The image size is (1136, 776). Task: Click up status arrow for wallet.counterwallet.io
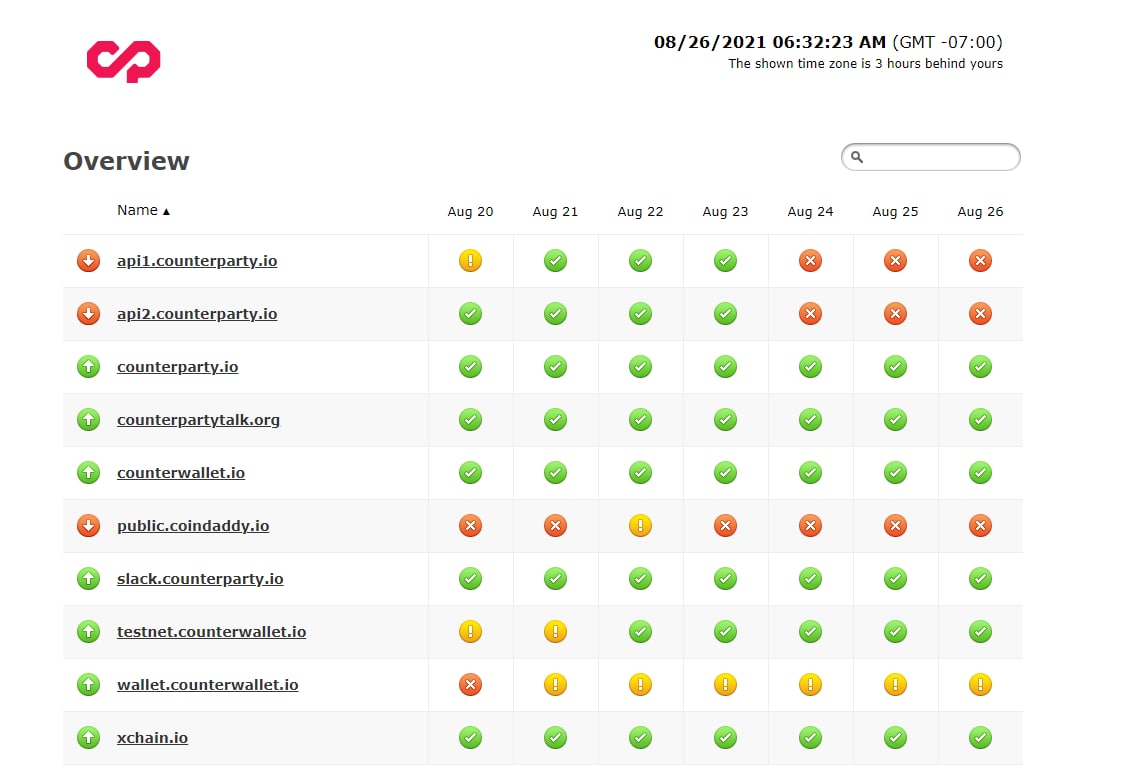click(88, 684)
